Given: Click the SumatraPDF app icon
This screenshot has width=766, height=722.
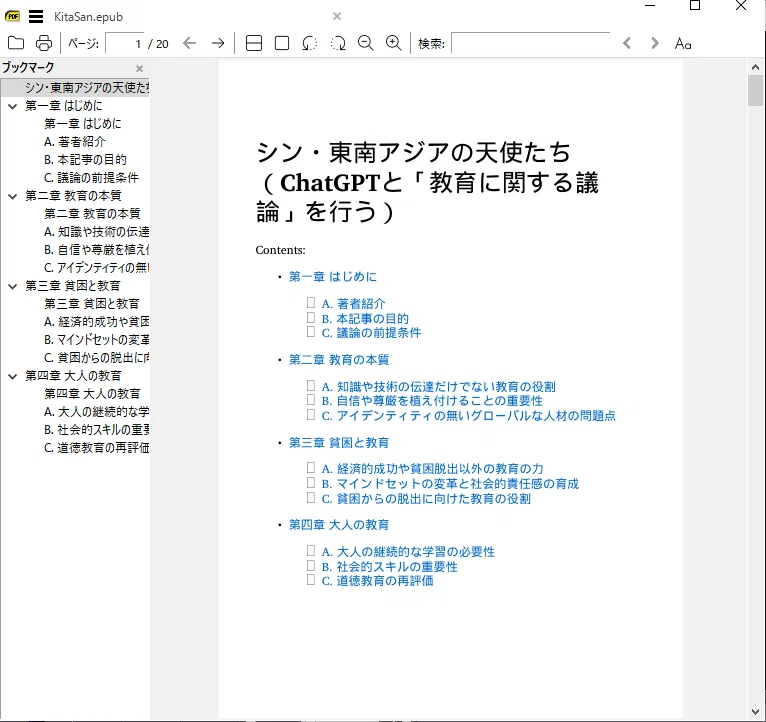Looking at the screenshot, I should 12,16.
